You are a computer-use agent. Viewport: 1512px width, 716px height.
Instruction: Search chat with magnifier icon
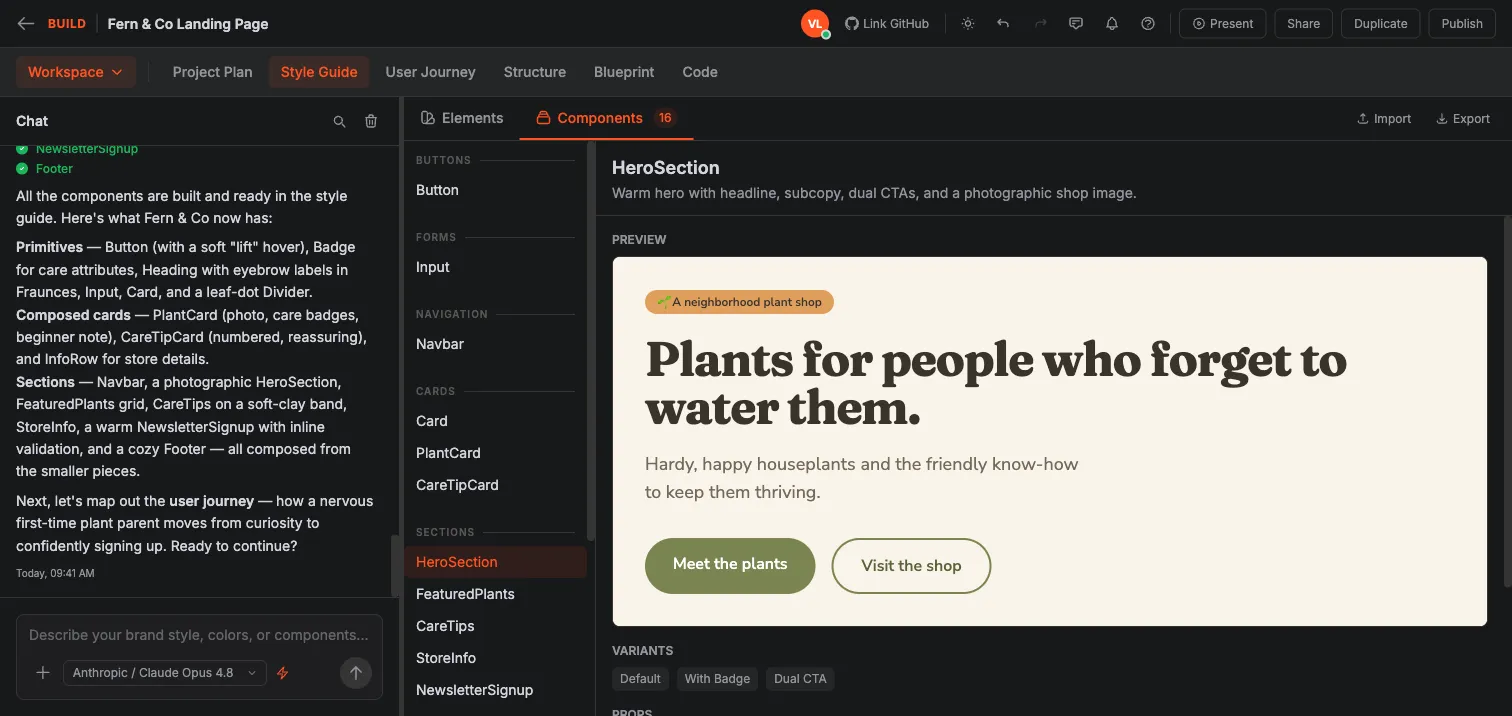point(339,121)
